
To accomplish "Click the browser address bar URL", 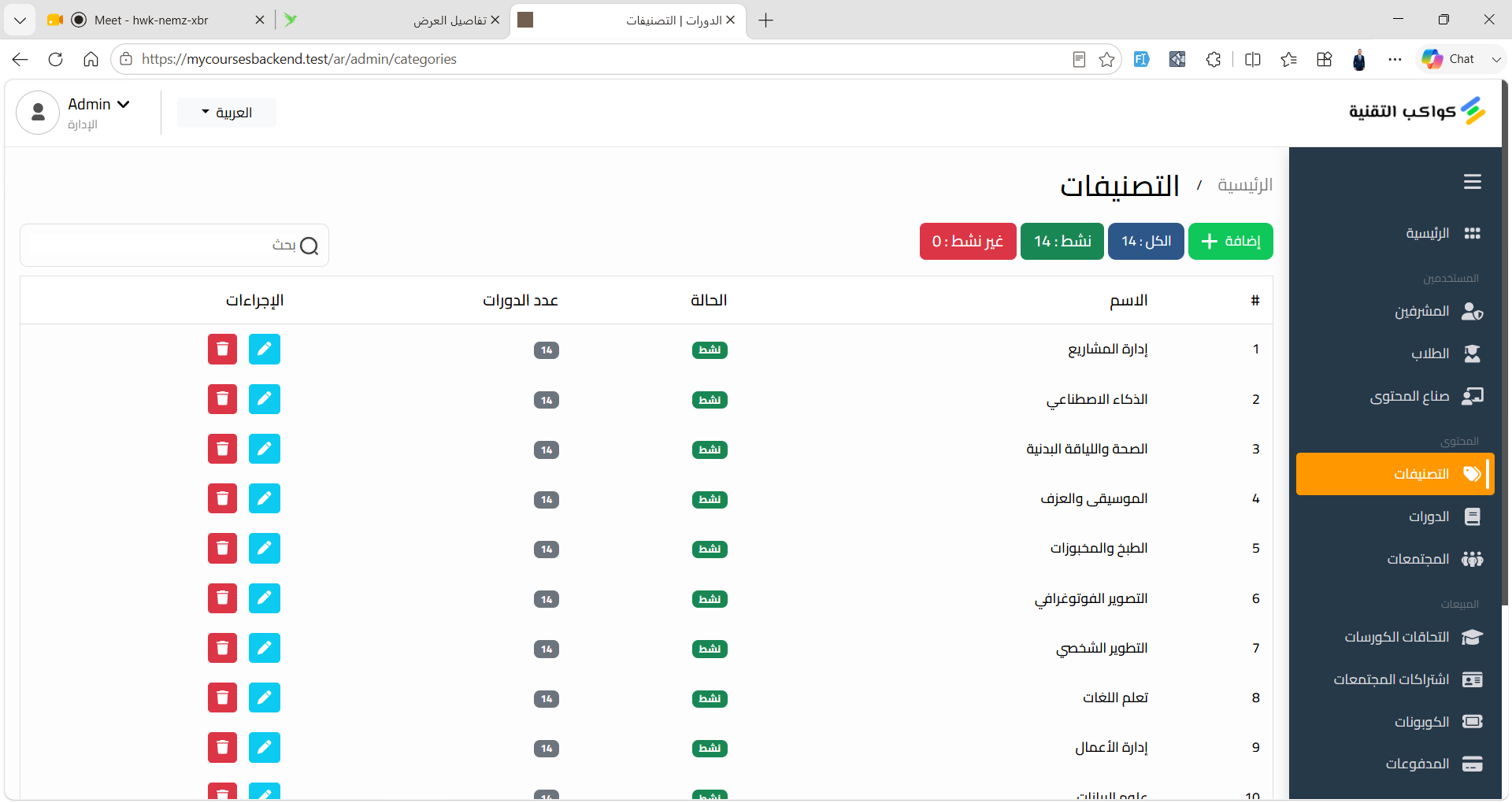I will click(x=299, y=59).
